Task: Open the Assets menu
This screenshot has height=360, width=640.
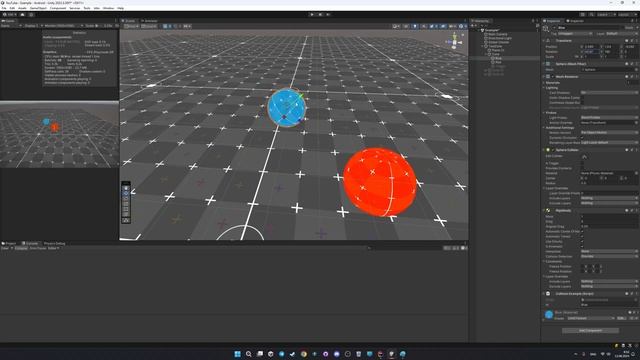Action: tap(22, 8)
